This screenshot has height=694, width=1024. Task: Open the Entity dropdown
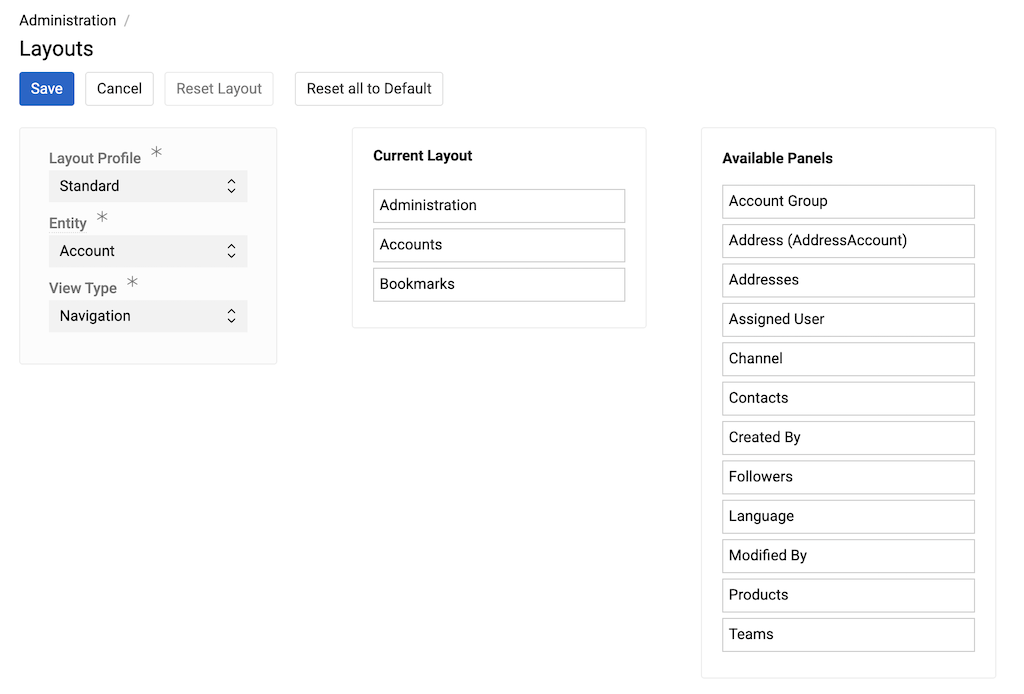pyautogui.click(x=148, y=251)
